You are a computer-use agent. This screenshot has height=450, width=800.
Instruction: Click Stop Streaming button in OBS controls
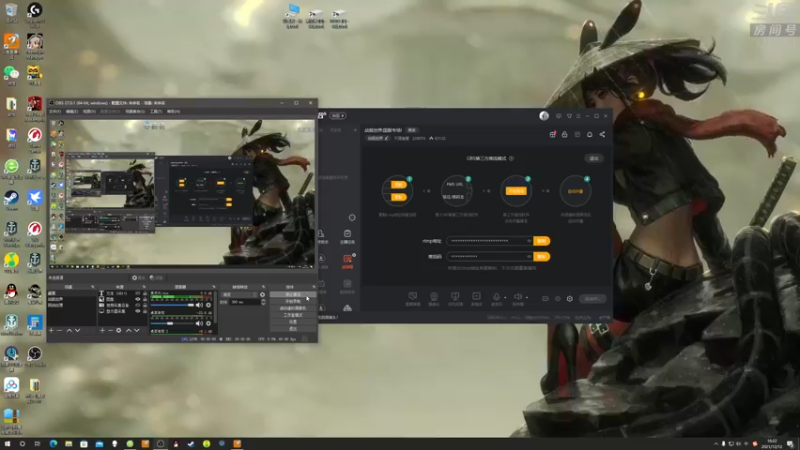(x=293, y=294)
